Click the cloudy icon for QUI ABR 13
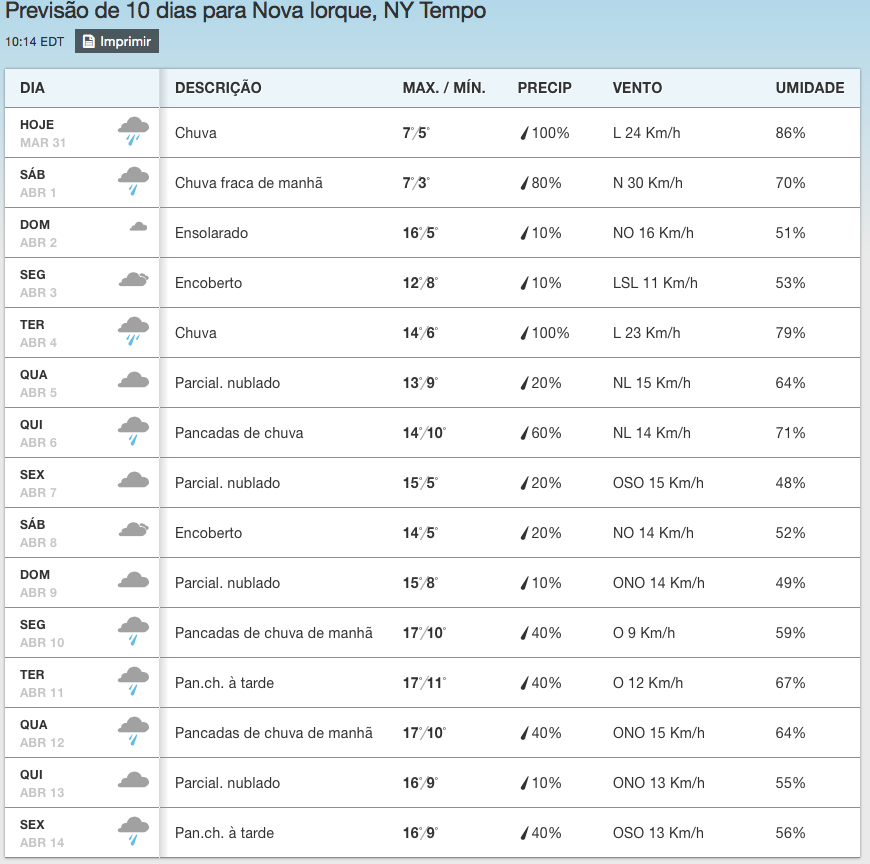The height and width of the screenshot is (864, 870). coord(133,780)
